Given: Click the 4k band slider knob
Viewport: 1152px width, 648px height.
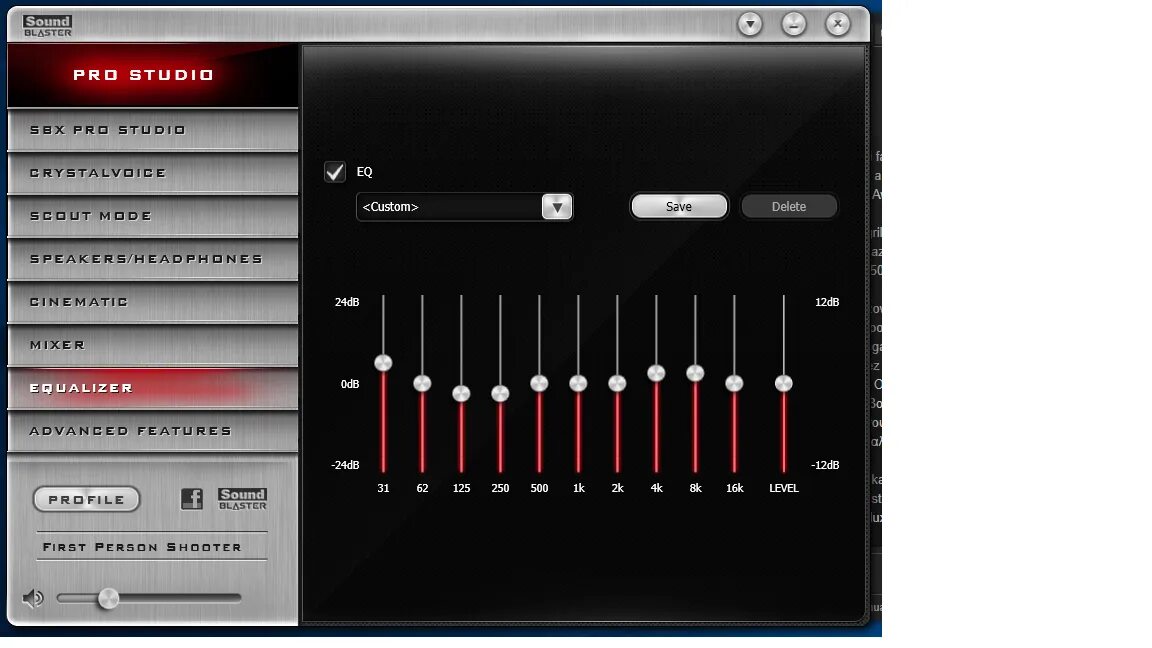Looking at the screenshot, I should point(656,373).
